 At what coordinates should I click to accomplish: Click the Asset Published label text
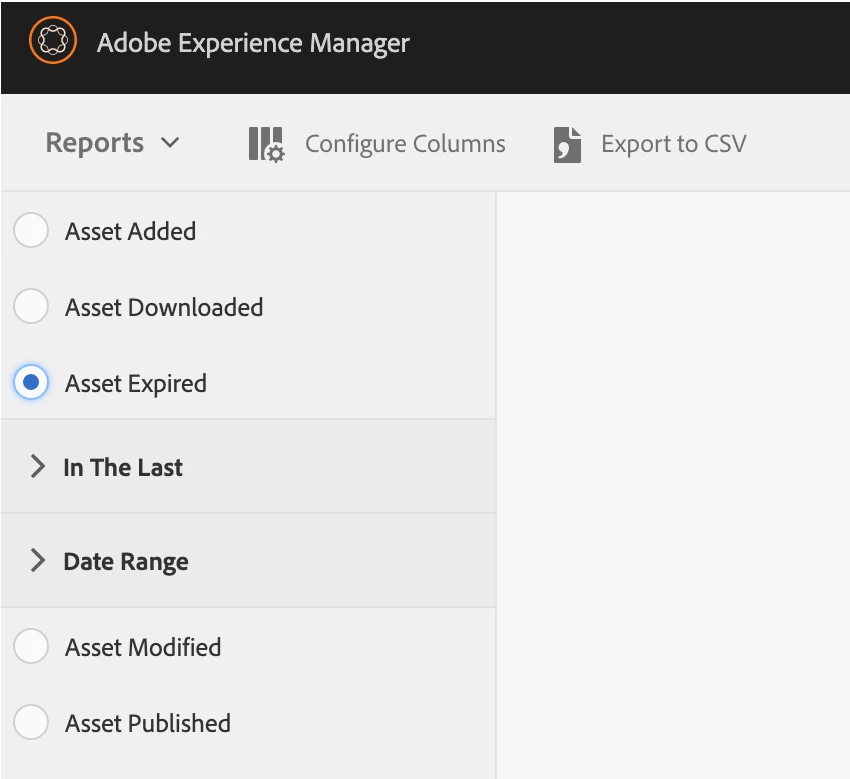(x=147, y=723)
